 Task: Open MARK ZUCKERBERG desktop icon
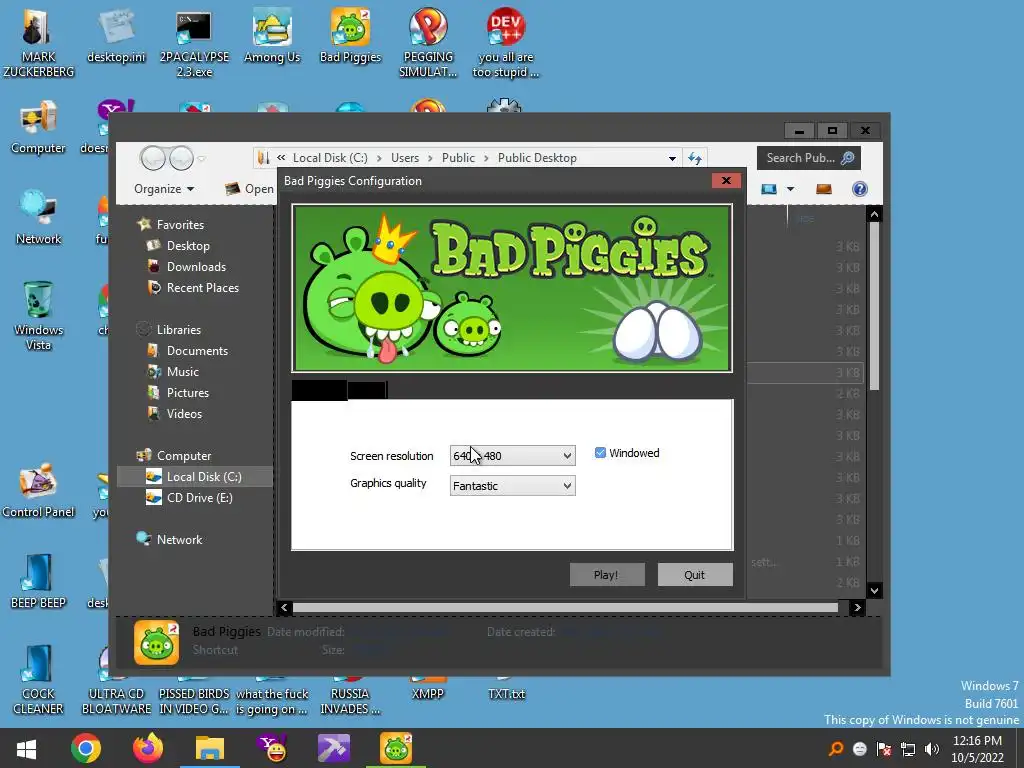click(x=38, y=43)
